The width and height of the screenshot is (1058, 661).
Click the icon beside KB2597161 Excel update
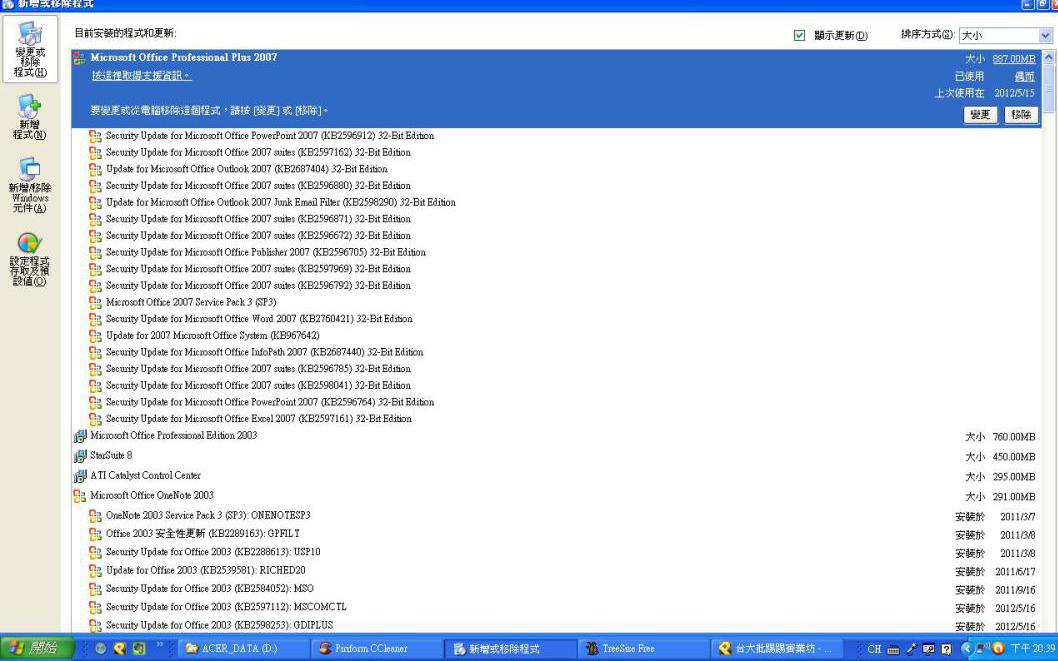click(x=95, y=419)
